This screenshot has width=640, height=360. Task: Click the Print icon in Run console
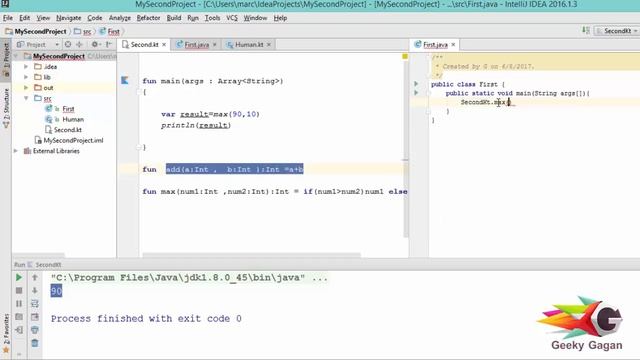point(35,330)
